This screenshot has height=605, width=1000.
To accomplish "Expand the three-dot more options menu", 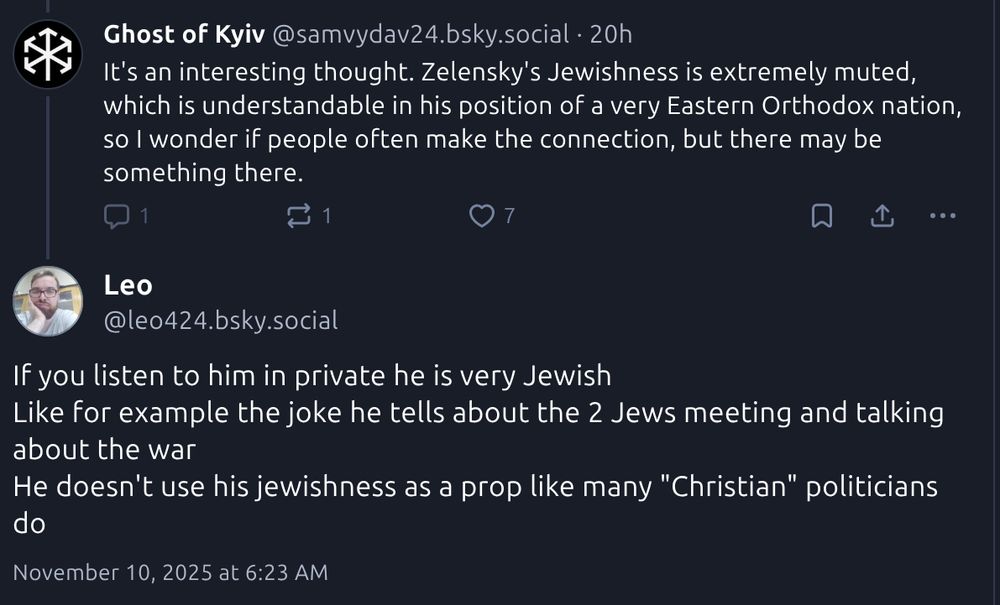I will (x=942, y=215).
